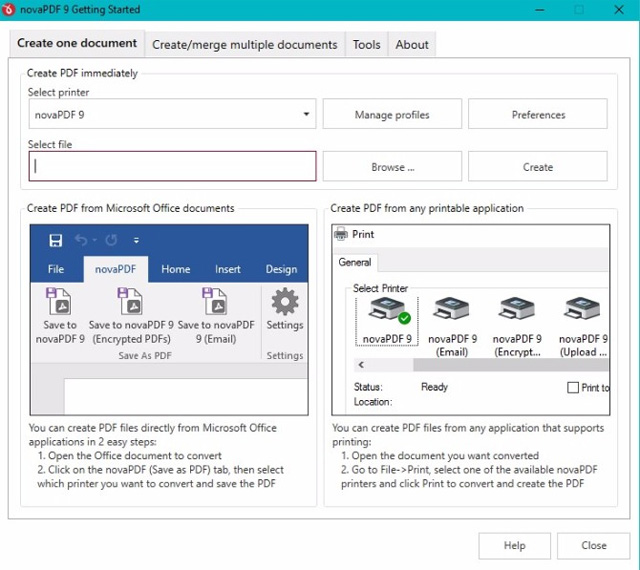Enable the Print to file checkbox
The width and height of the screenshot is (640, 570).
[x=573, y=388]
